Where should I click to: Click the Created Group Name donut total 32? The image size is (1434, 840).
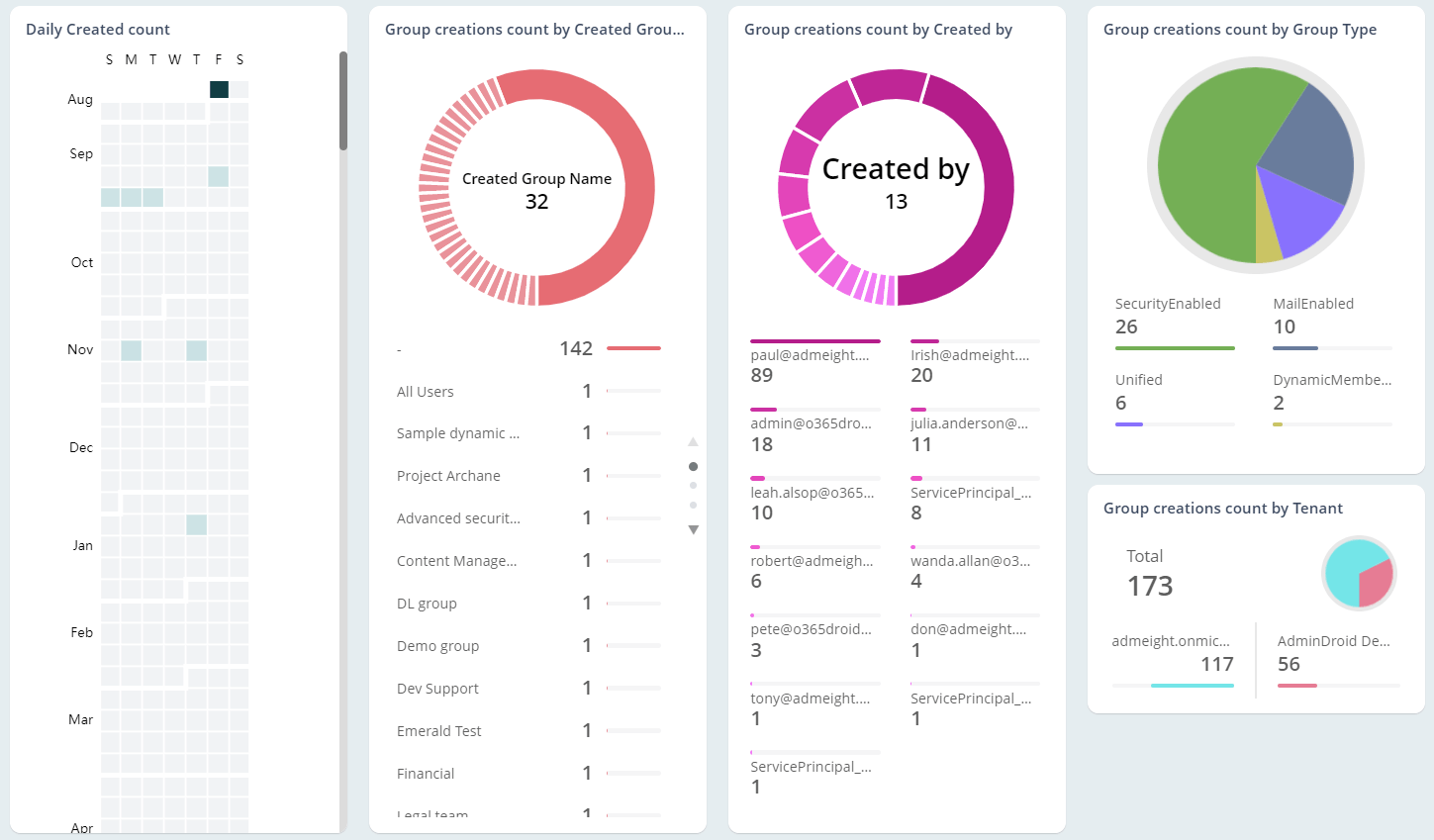[x=536, y=201]
